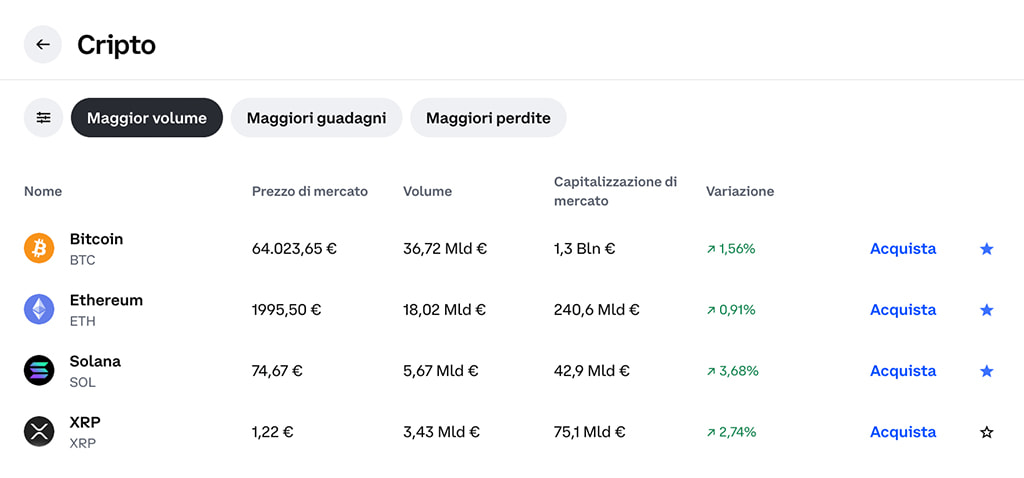
Task: Click Solana variation 3,68%
Action: [x=732, y=371]
